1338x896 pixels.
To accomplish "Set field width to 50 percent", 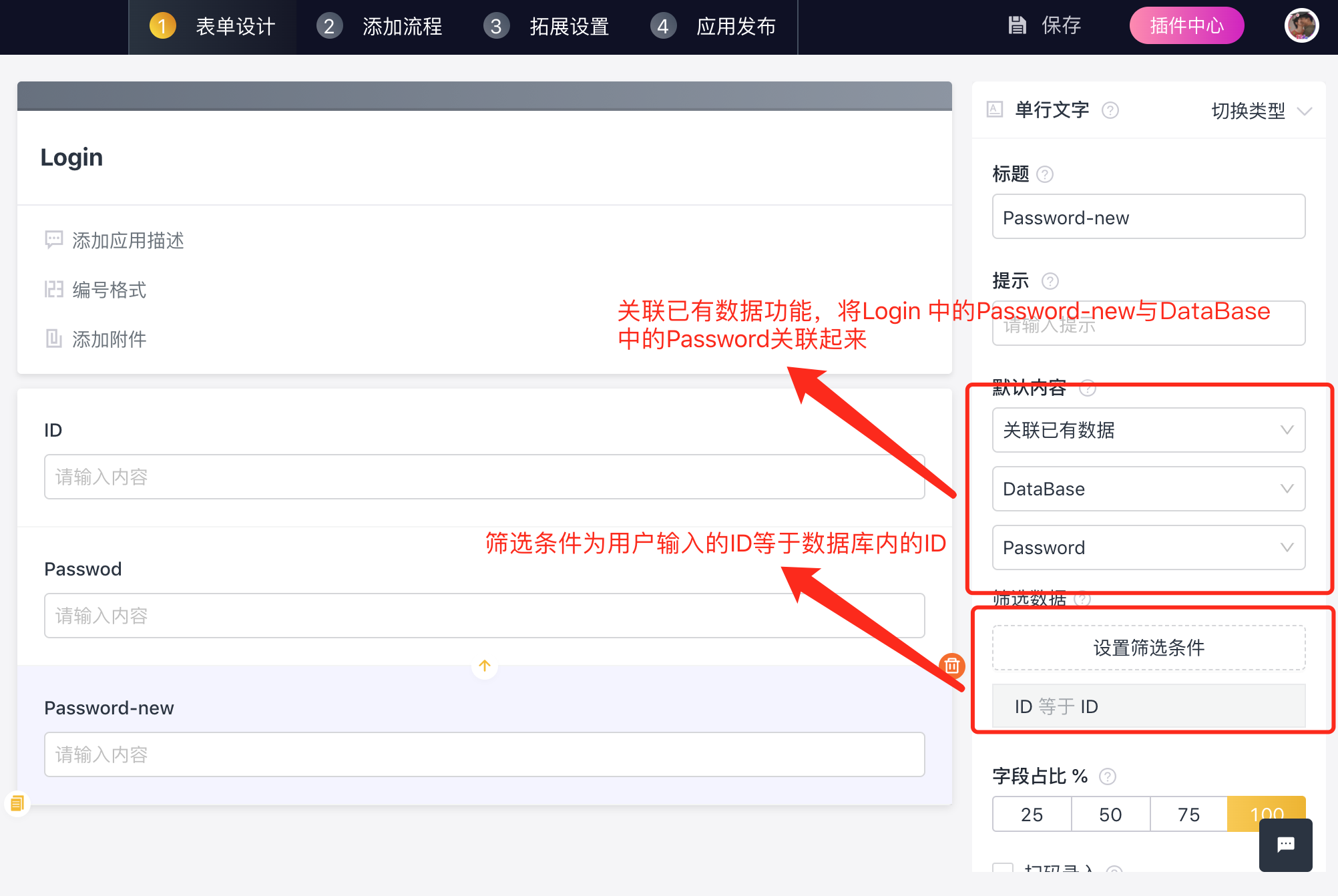I will [1110, 814].
